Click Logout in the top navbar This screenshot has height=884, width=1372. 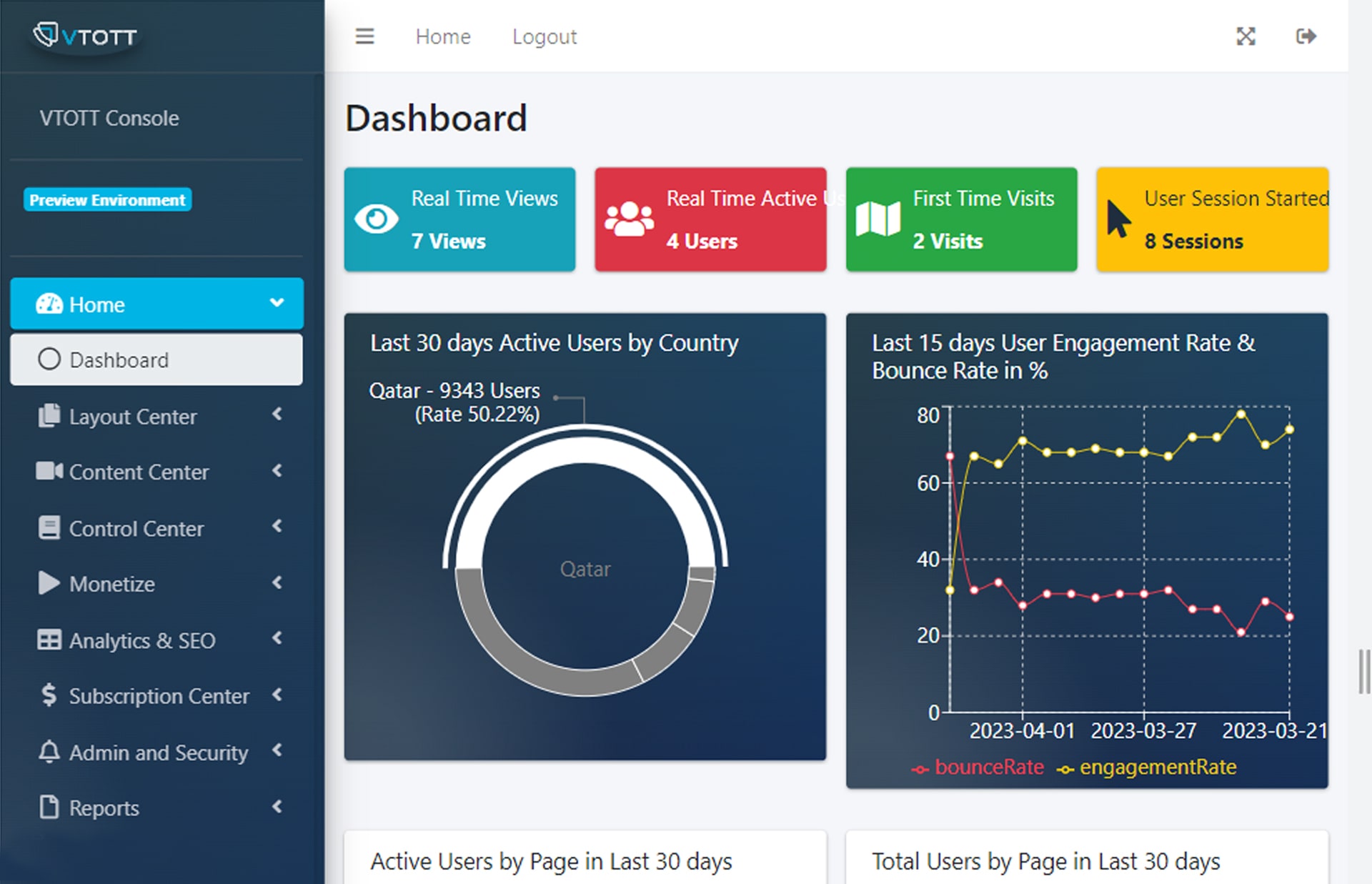[x=545, y=36]
